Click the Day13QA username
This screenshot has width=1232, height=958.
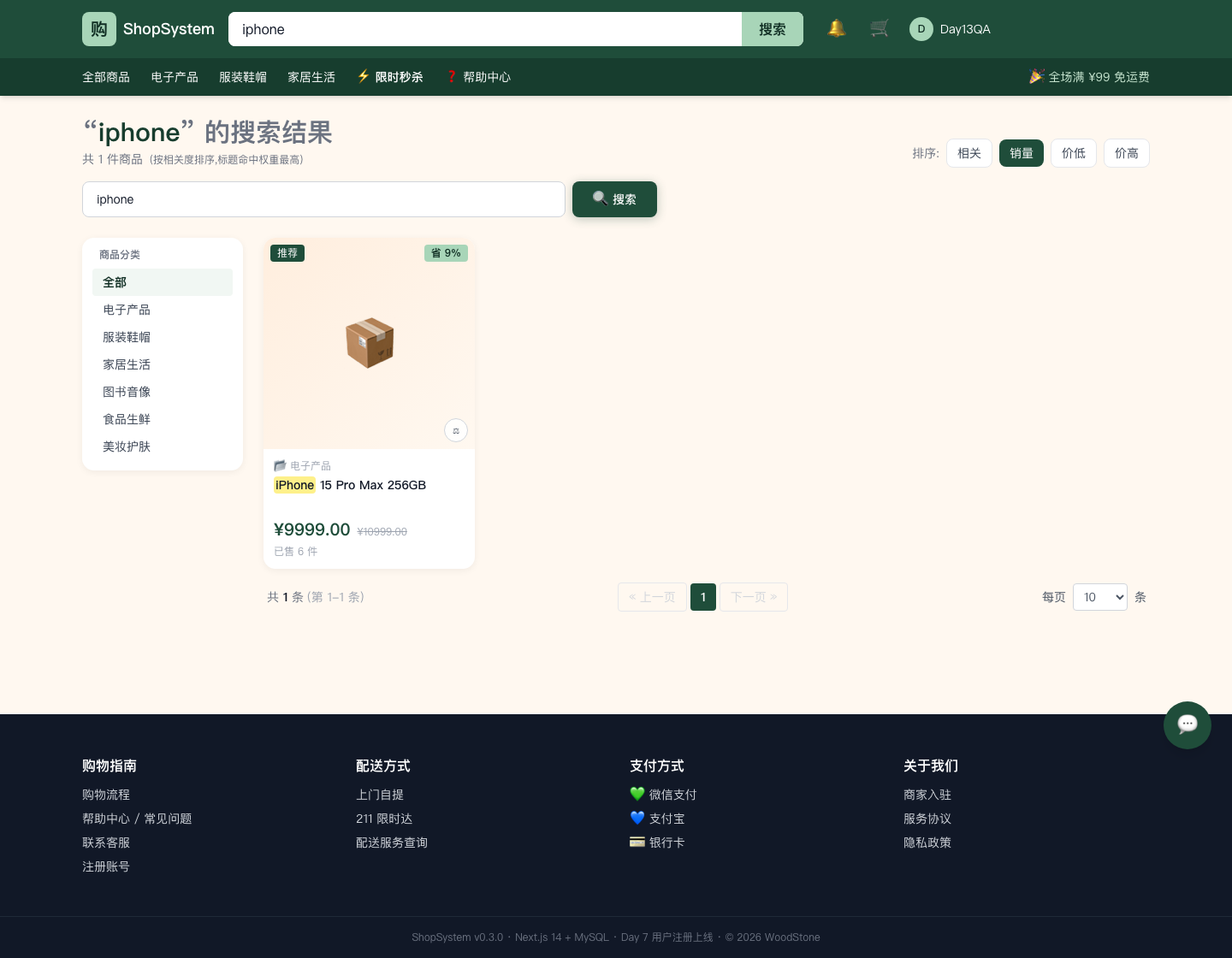[965, 29]
